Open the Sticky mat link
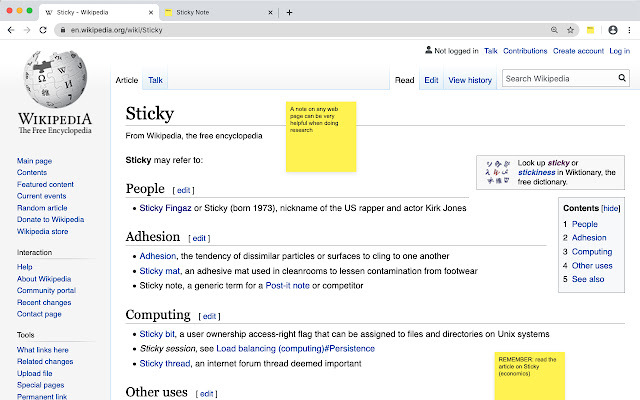 pos(160,271)
